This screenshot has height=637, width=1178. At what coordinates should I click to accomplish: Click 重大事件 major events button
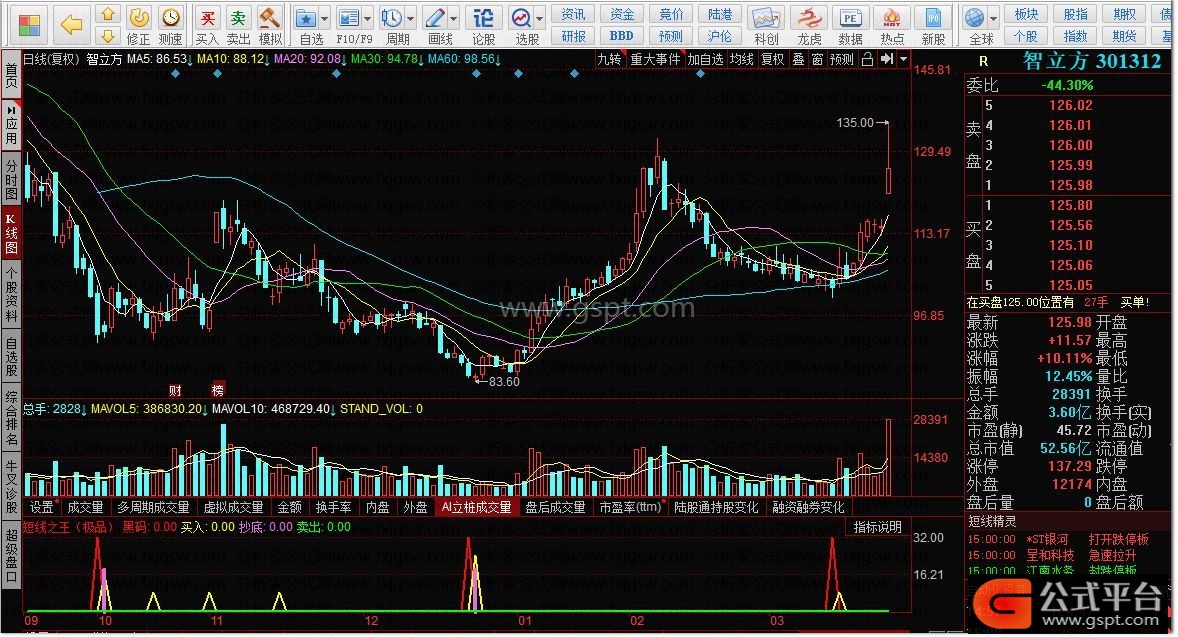pyautogui.click(x=655, y=59)
